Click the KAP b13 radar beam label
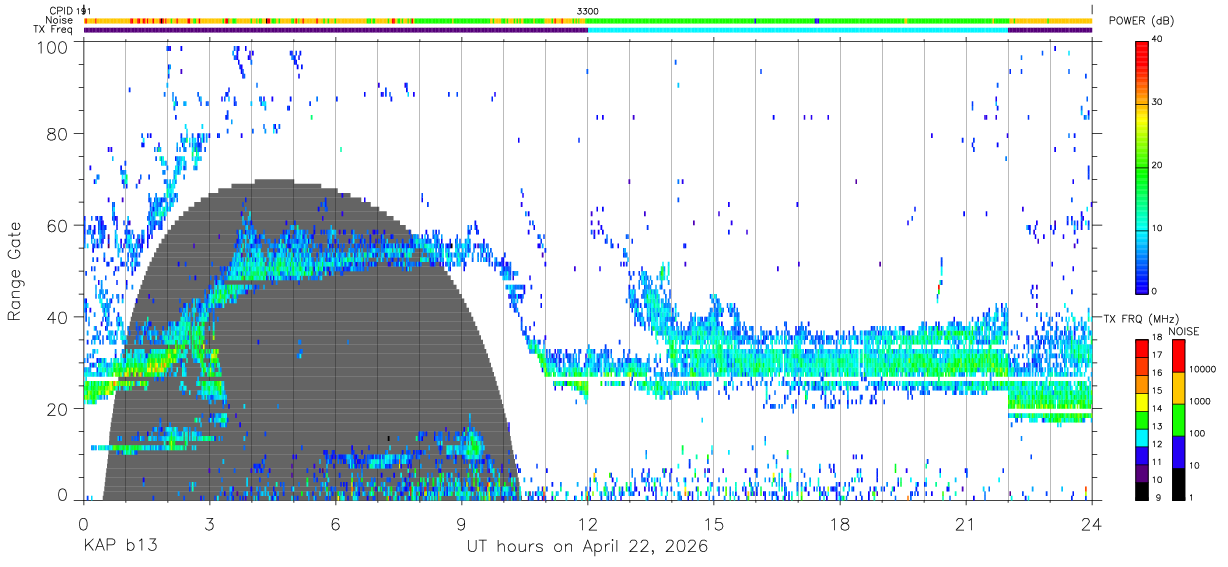This screenshot has height=567, width=1228. 120,547
